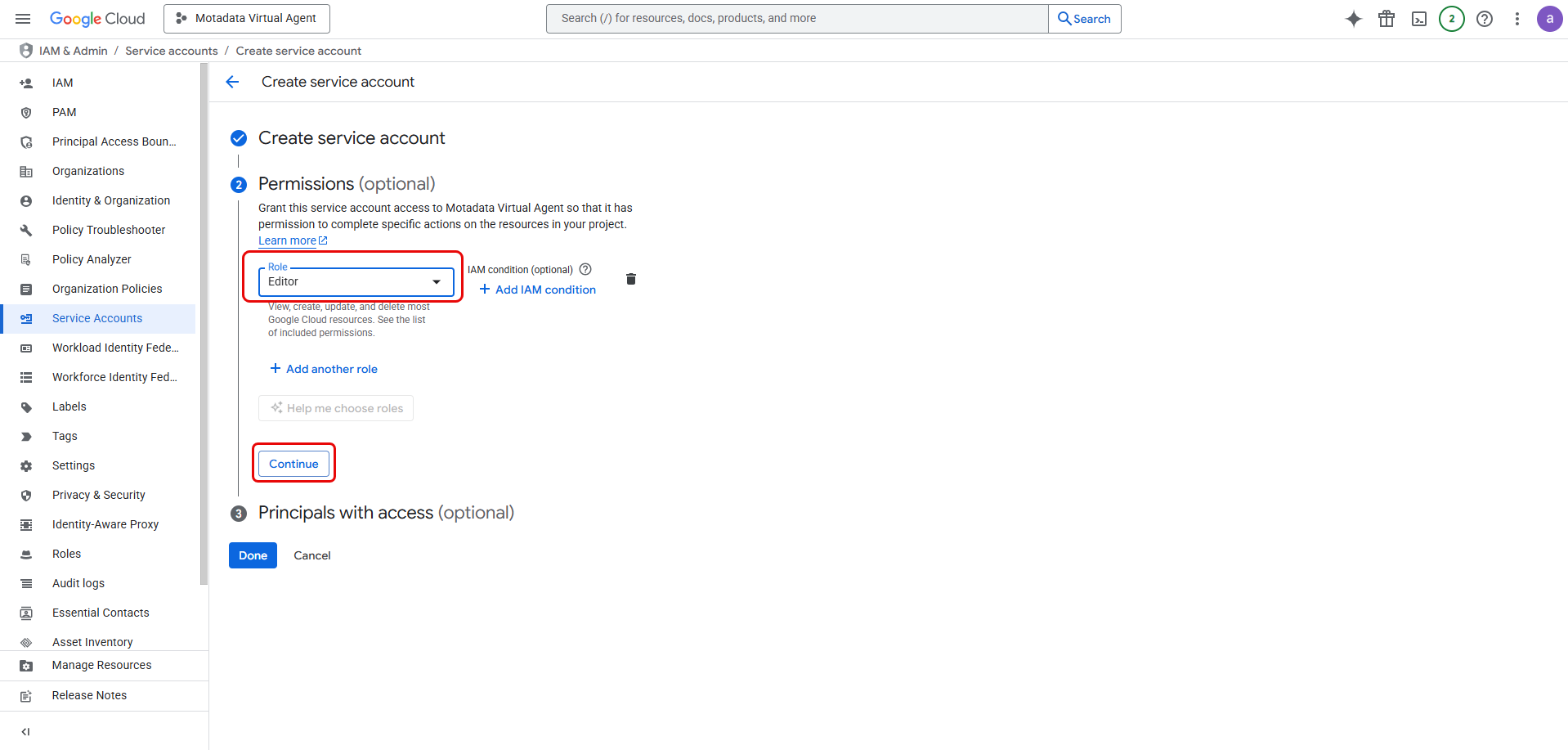Open the account avatar menu

point(1549,18)
